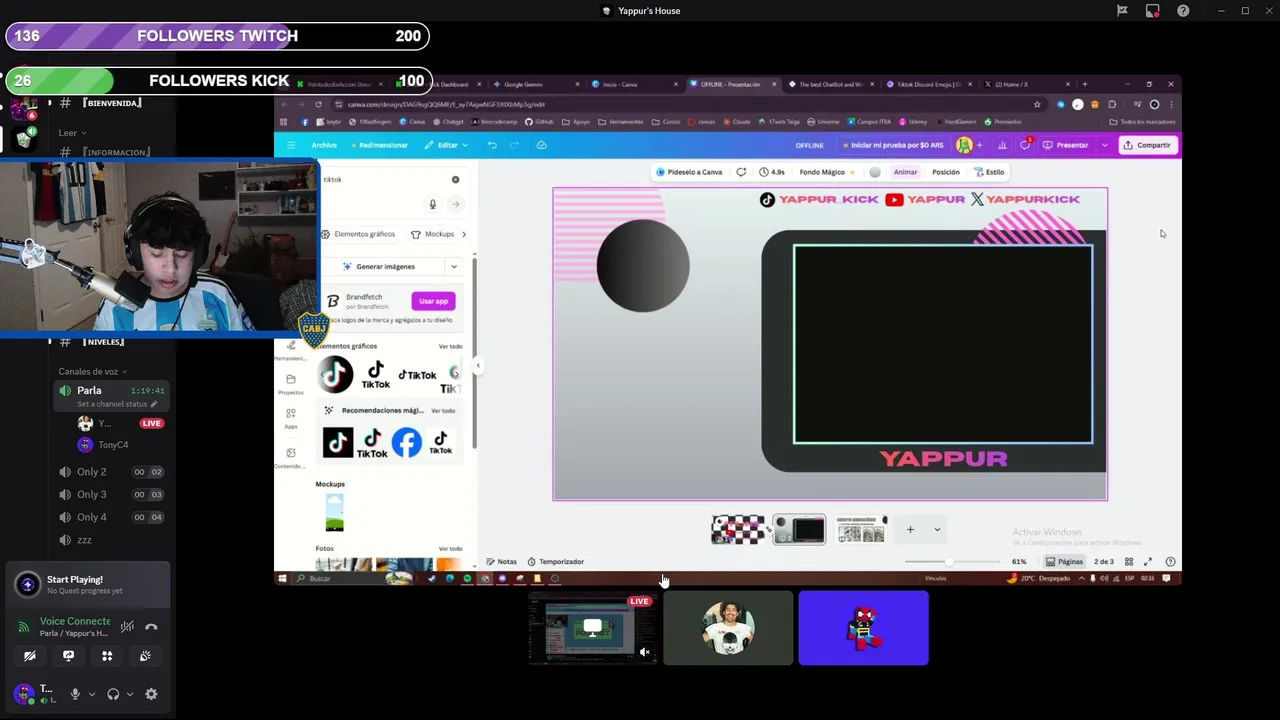1280x720 pixels.
Task: Mute the Discord microphone
Action: (x=75, y=694)
